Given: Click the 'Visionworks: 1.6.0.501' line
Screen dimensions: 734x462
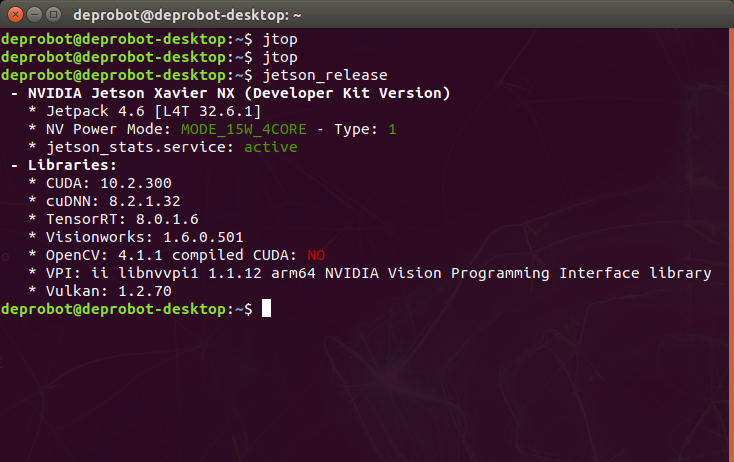Looking at the screenshot, I should 145,237.
